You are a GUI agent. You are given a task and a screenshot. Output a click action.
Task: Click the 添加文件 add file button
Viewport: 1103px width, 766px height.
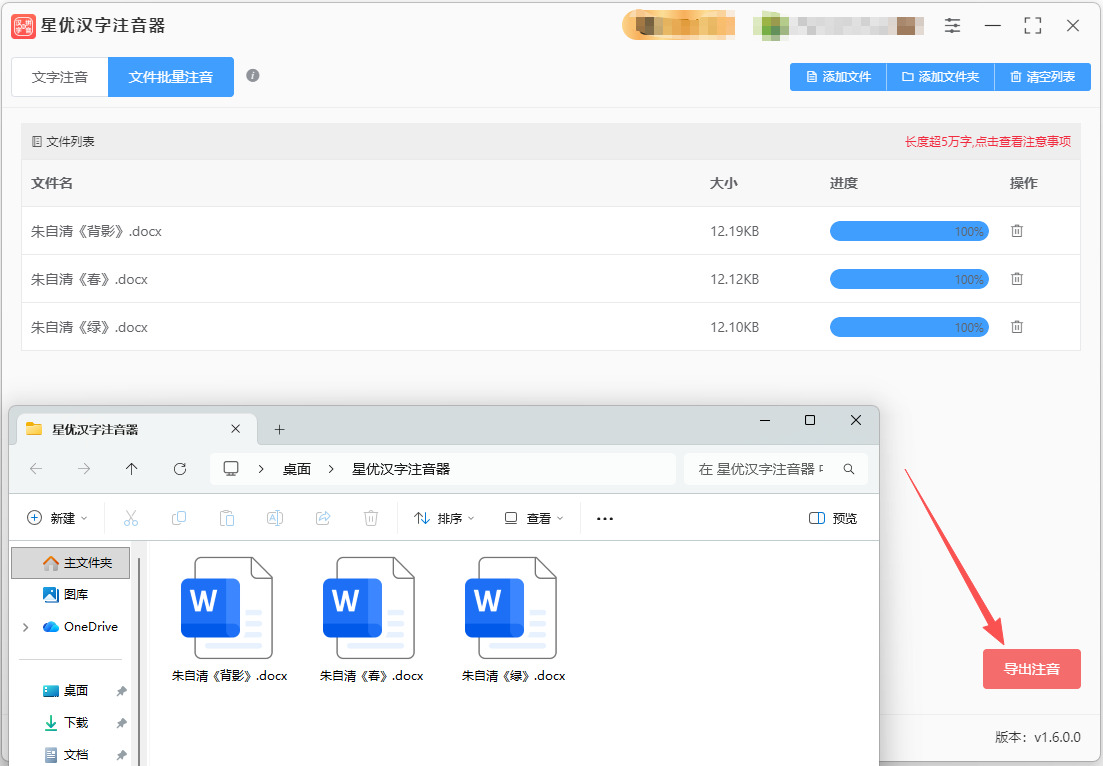(x=838, y=77)
